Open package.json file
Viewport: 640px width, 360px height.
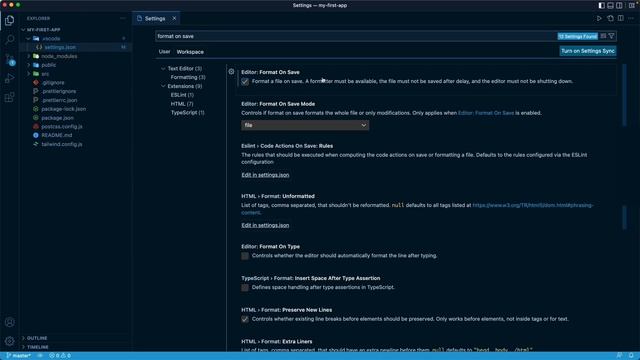[57, 118]
